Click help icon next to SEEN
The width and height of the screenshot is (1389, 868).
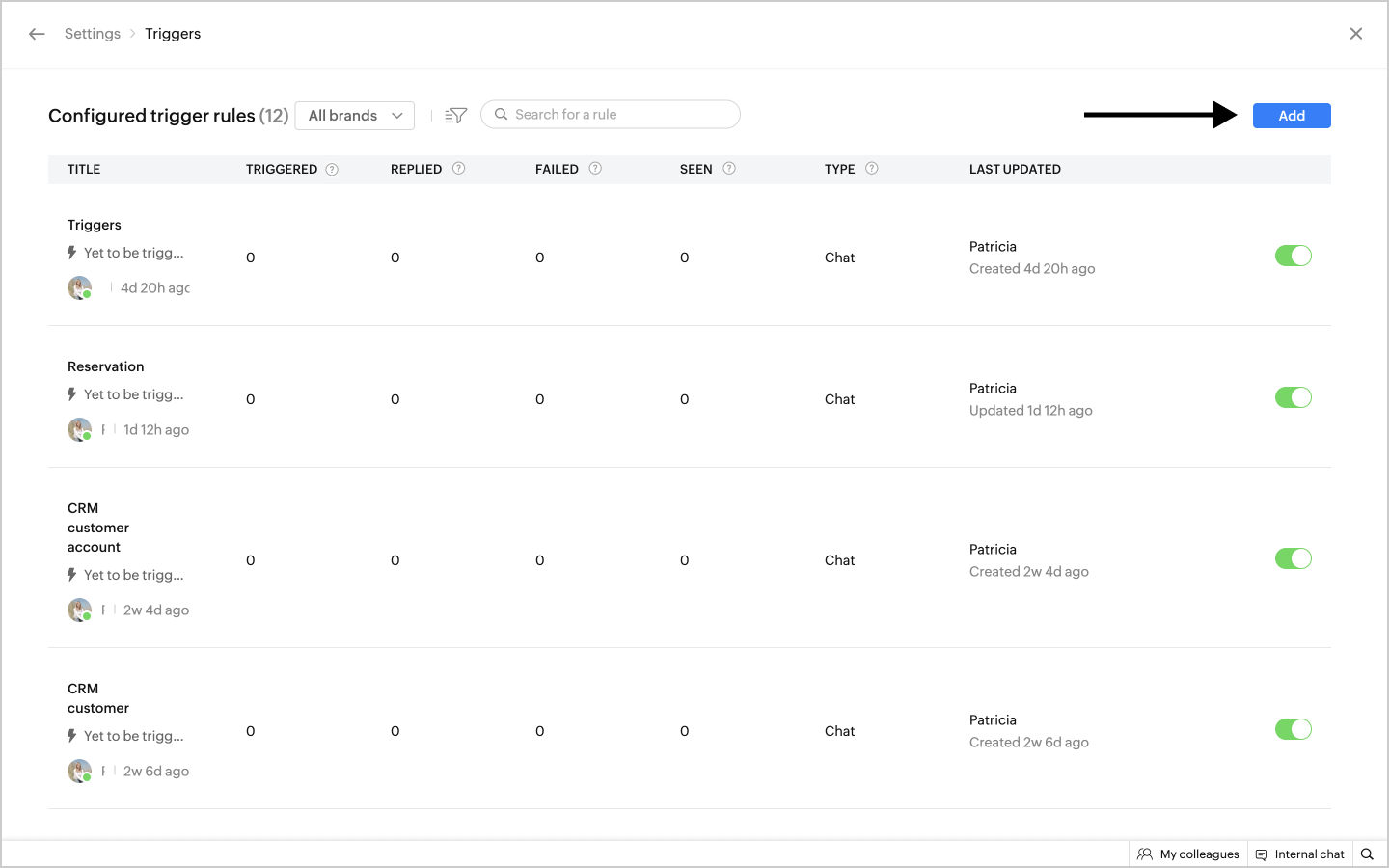tap(729, 169)
